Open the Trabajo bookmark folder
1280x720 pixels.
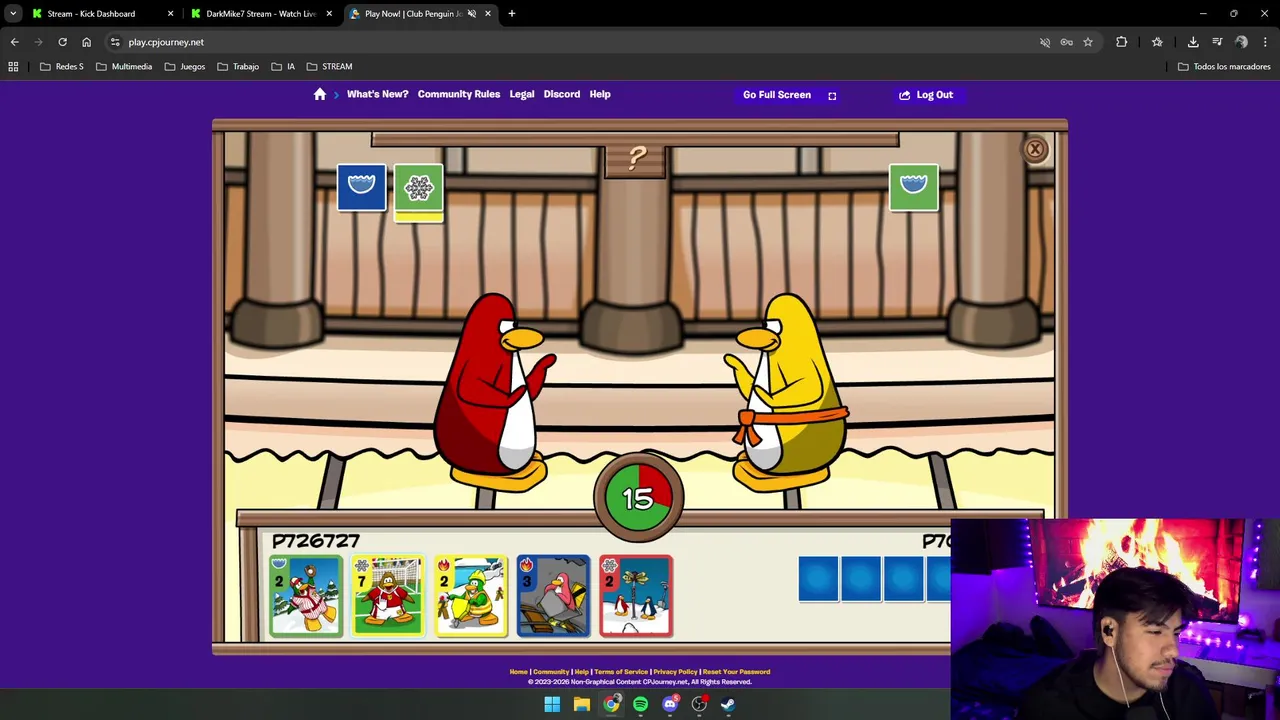coord(239,67)
